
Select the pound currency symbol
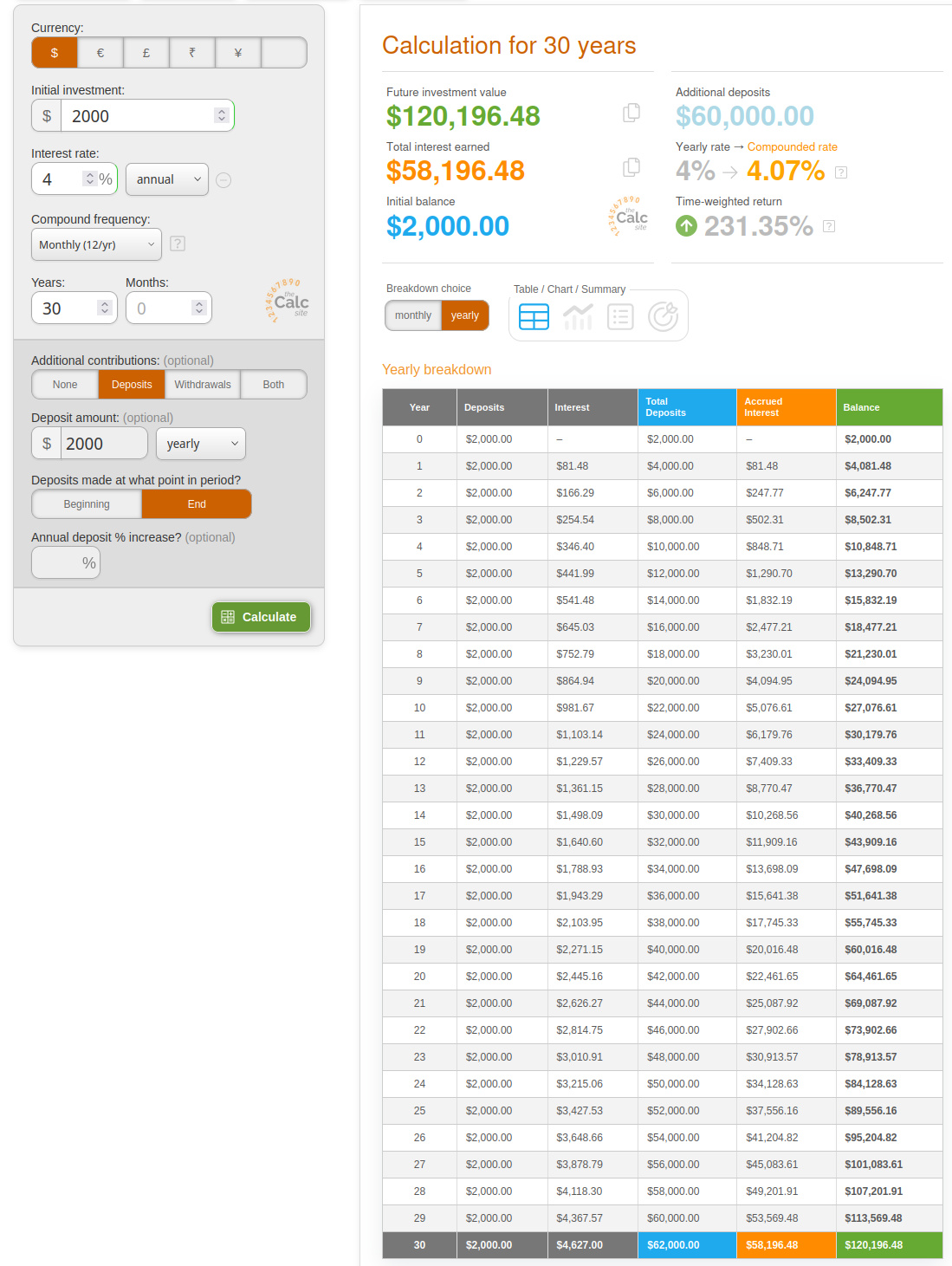point(146,53)
